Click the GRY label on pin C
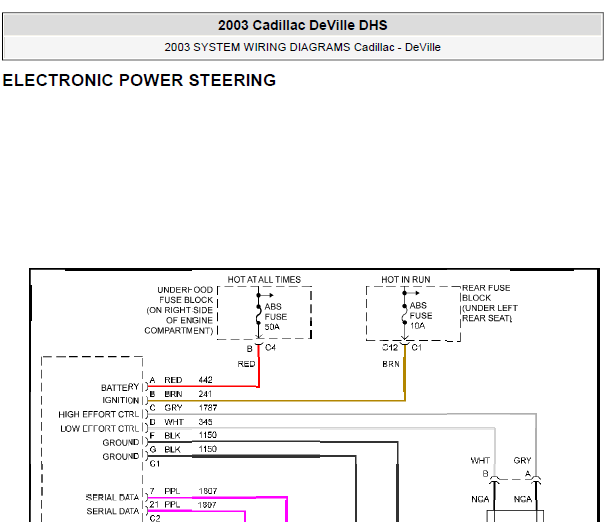This screenshot has width=605, height=522. (173, 408)
